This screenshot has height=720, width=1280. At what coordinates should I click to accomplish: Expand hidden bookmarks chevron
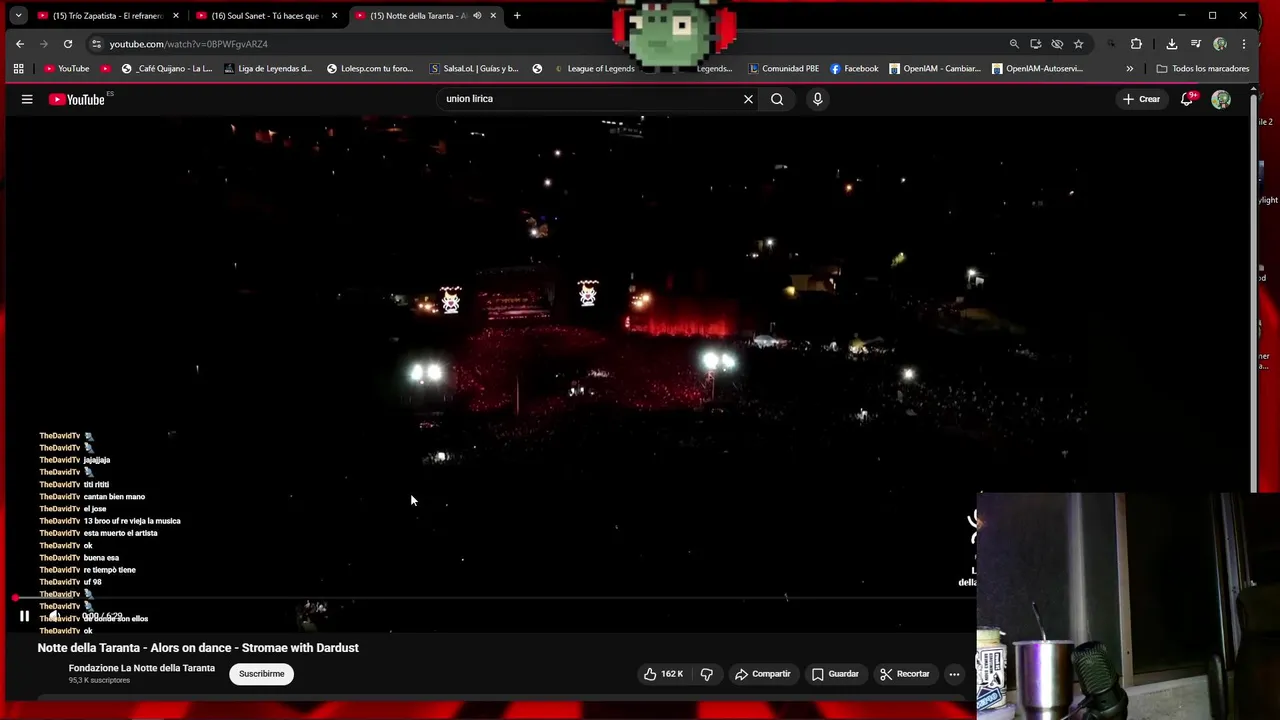tap(1129, 69)
